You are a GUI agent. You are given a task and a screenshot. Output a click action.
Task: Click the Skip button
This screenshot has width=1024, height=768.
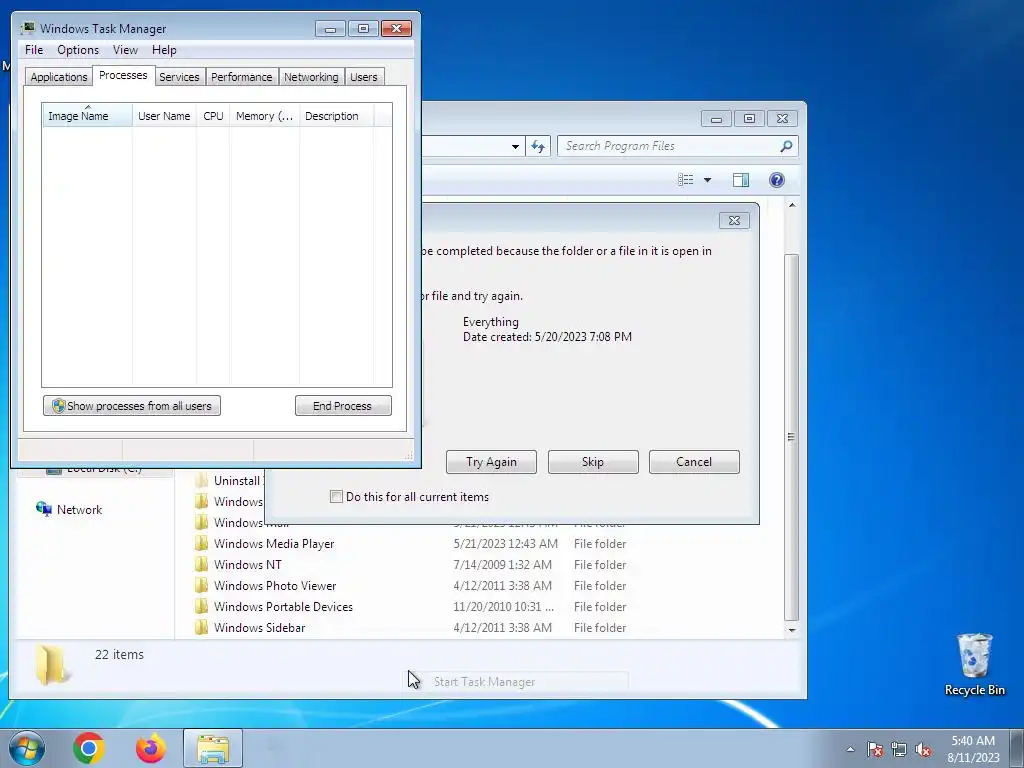tap(593, 462)
